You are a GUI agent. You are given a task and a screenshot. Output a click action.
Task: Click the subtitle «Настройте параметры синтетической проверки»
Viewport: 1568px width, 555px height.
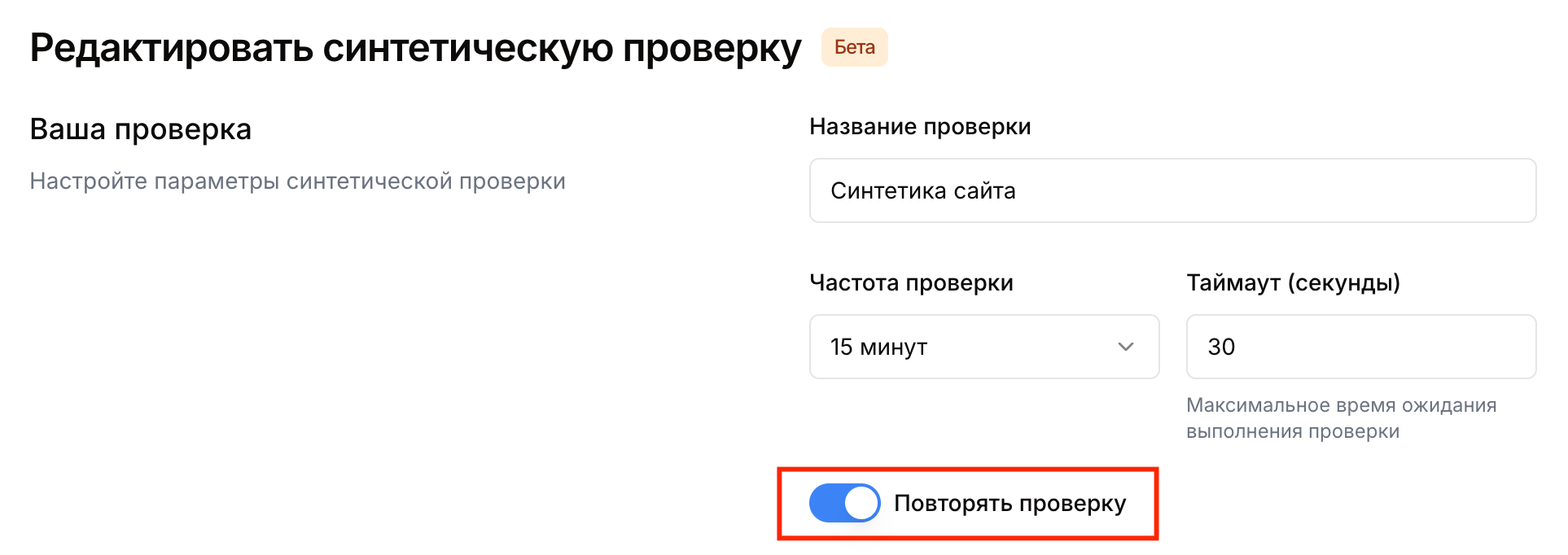297,181
